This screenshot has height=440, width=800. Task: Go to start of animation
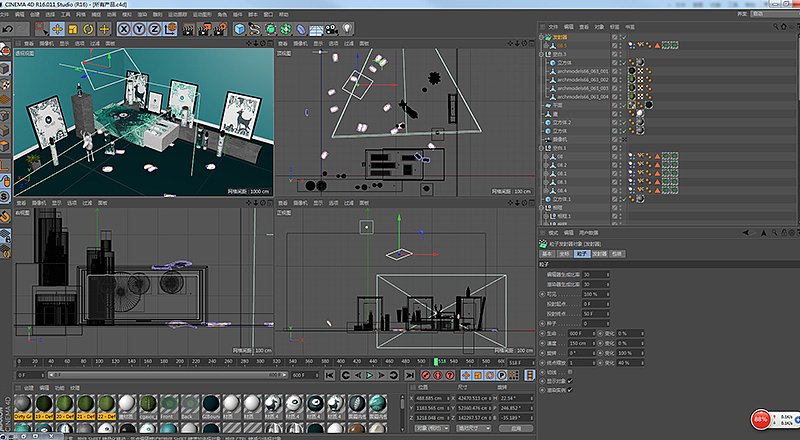click(330, 375)
